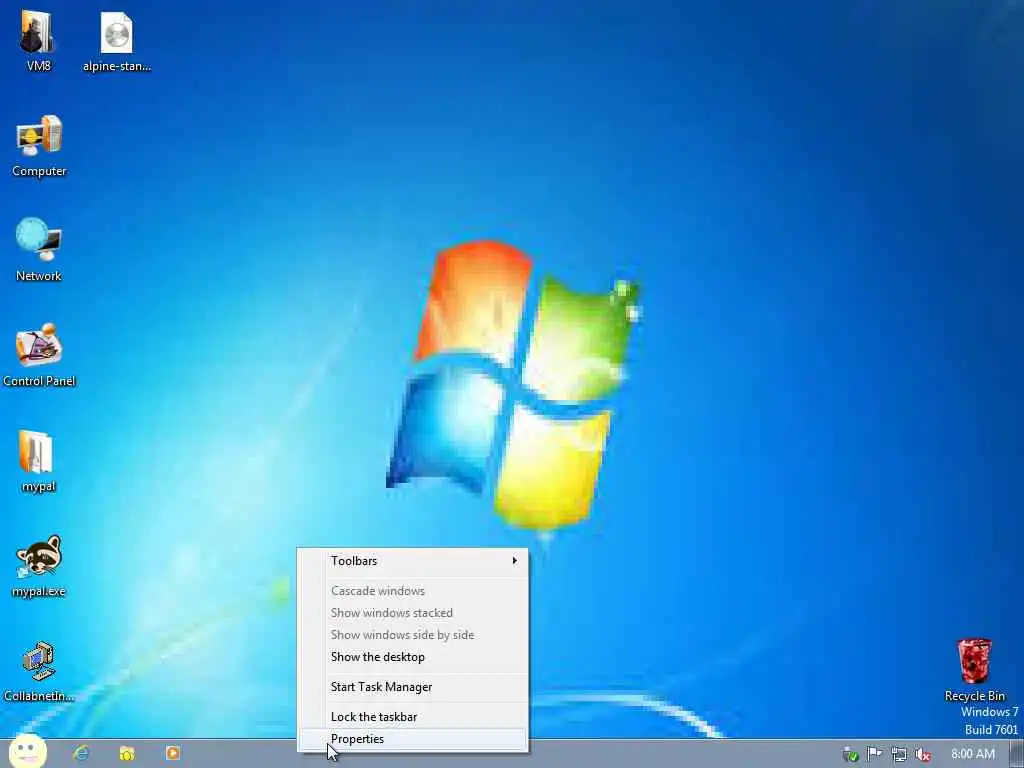Screen dimensions: 1024x768
Task: Select the mypal folder icon
Action: [x=38, y=460]
